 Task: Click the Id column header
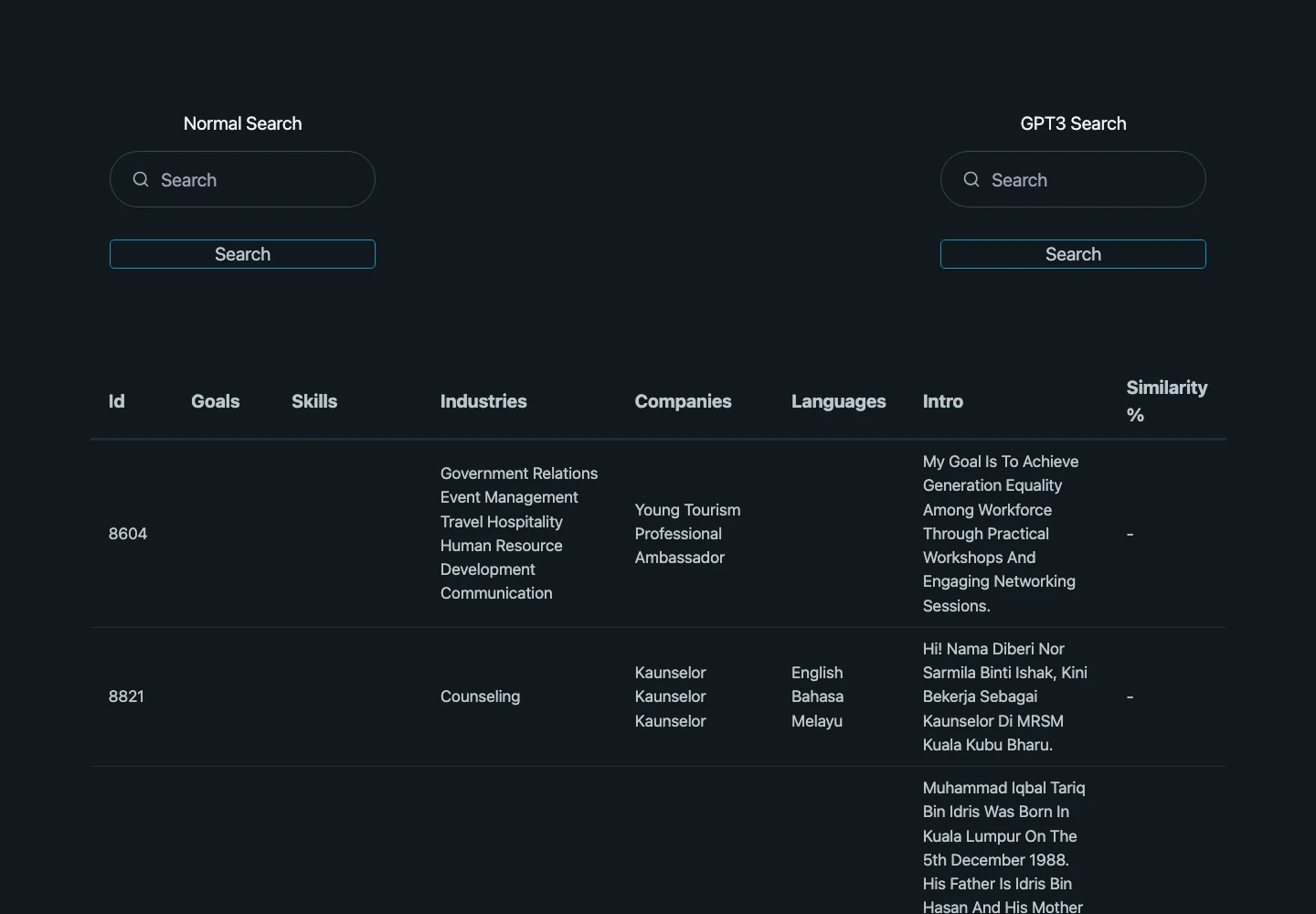click(x=116, y=401)
